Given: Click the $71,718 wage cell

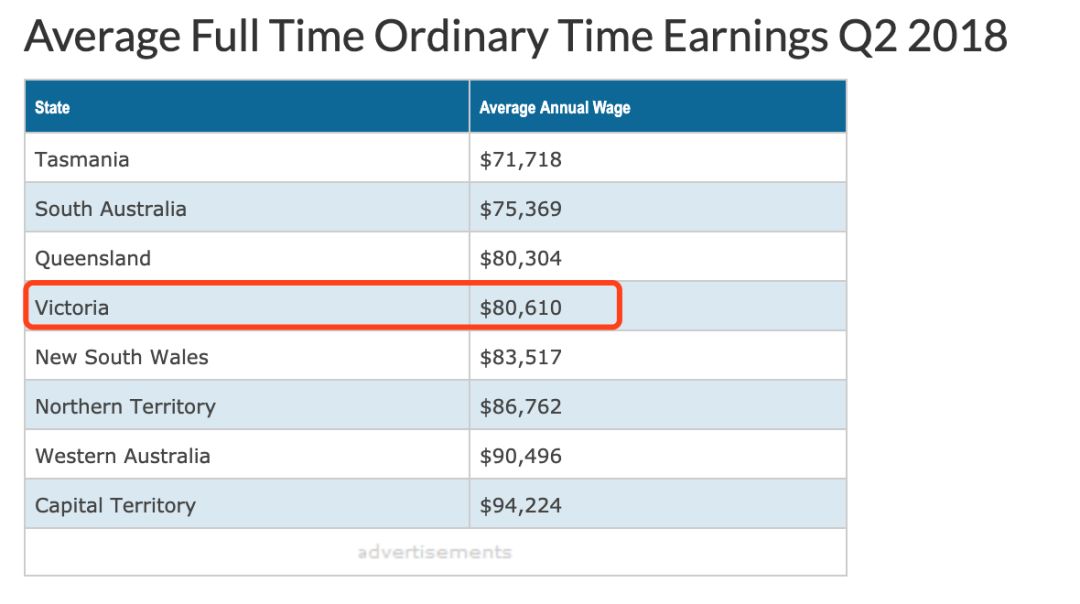Looking at the screenshot, I should pyautogui.click(x=658, y=158).
